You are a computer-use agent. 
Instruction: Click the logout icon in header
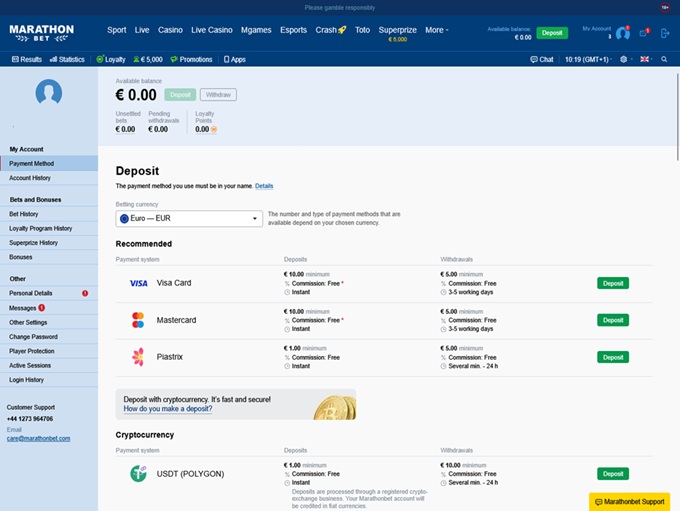click(665, 33)
